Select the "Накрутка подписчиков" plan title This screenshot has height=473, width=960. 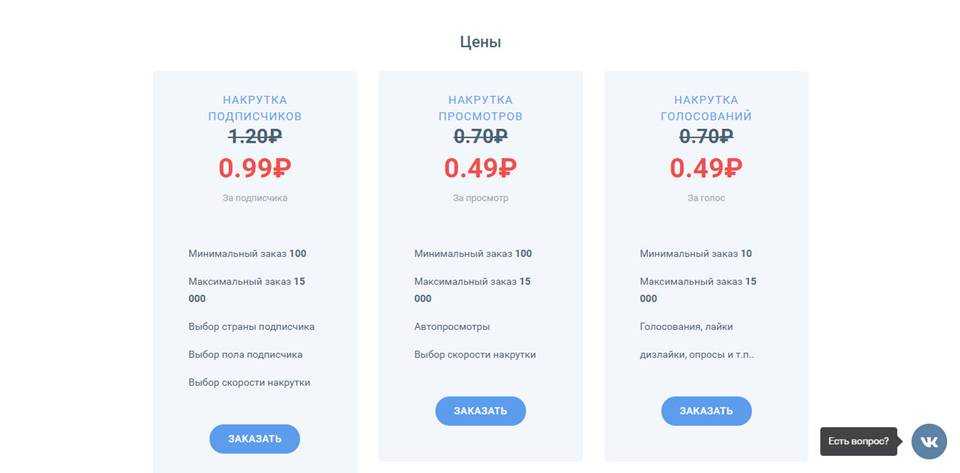(254, 108)
